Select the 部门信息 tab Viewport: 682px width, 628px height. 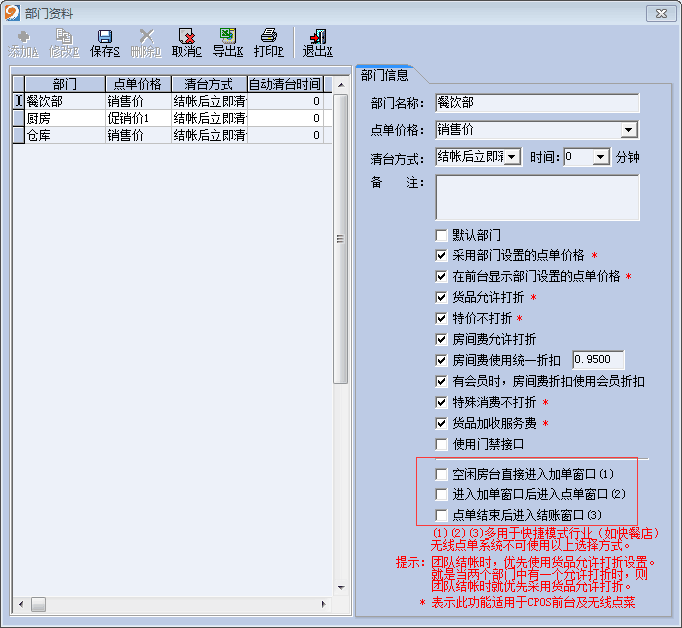[x=385, y=75]
